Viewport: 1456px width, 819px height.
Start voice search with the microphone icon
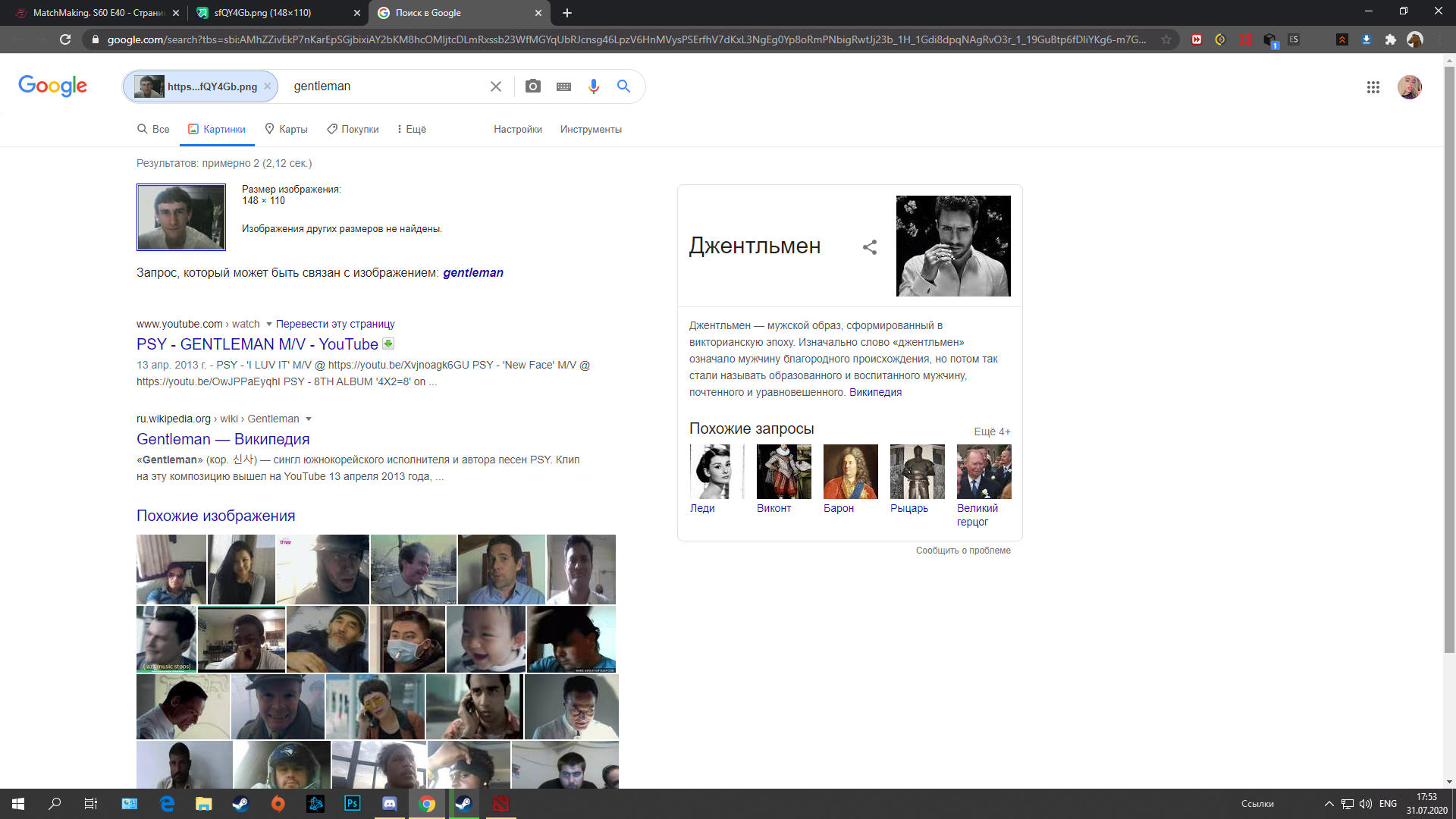coord(593,86)
